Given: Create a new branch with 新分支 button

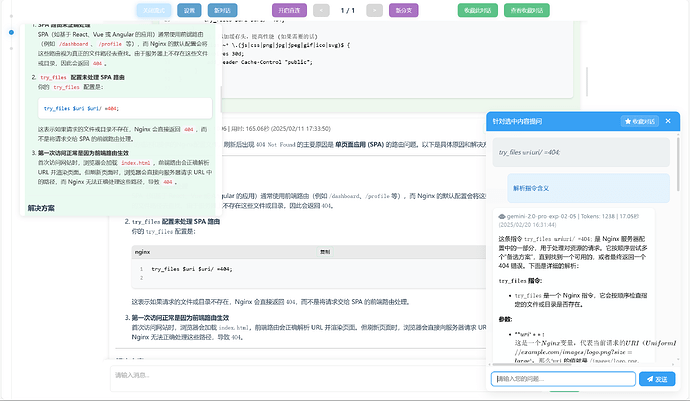Looking at the screenshot, I should point(404,11).
